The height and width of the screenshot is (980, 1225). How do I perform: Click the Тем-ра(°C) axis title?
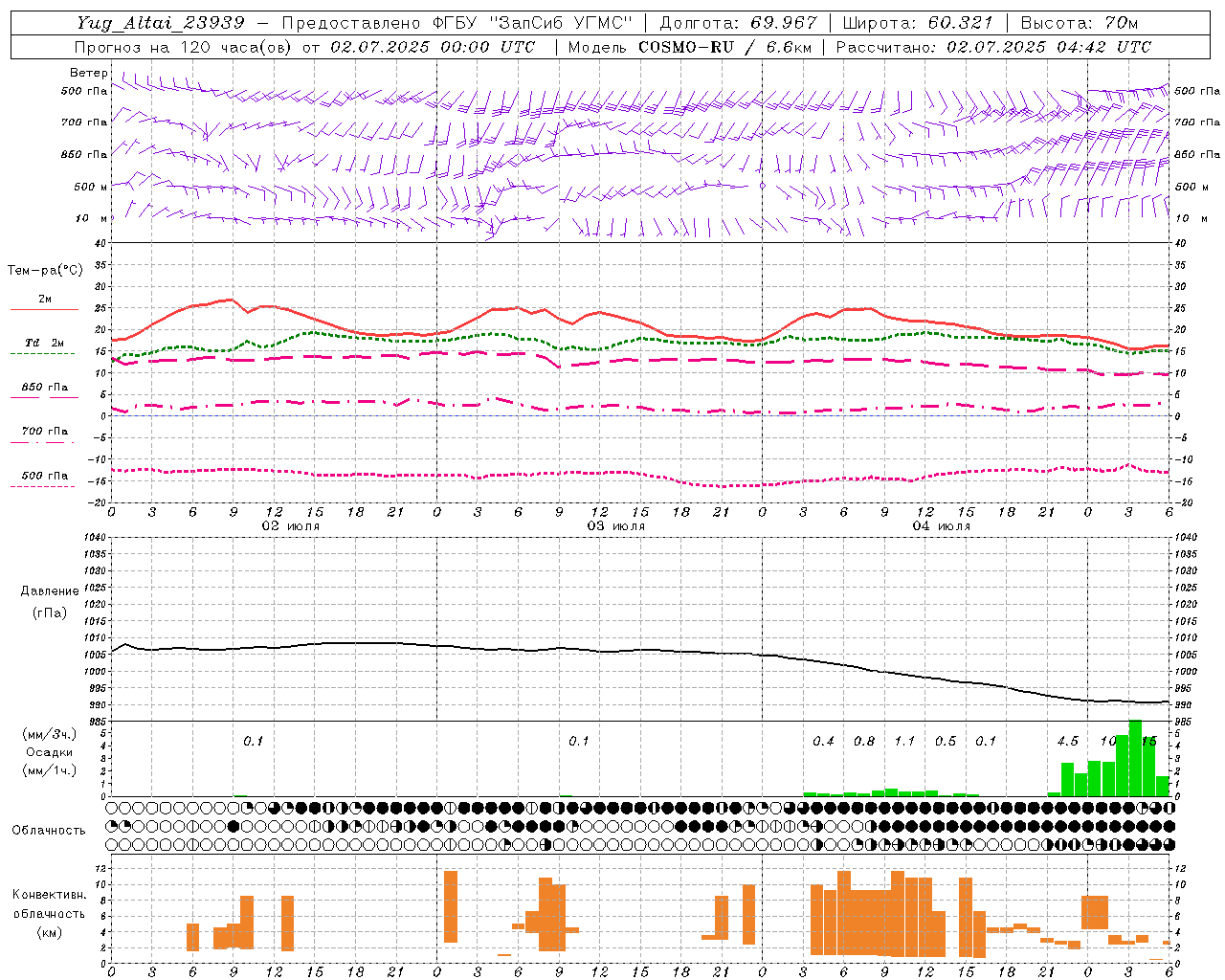(45, 271)
